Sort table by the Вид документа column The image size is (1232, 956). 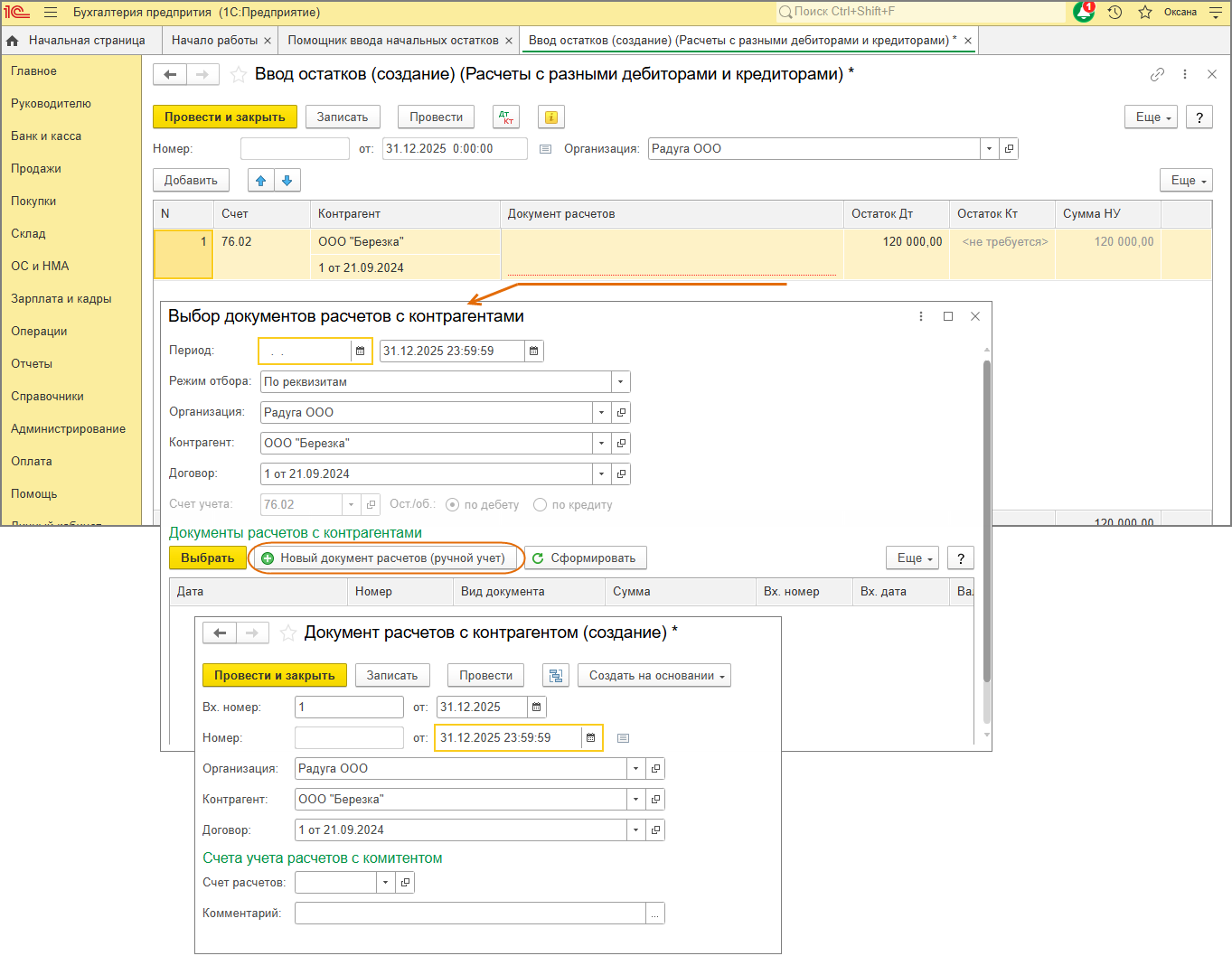click(x=529, y=592)
